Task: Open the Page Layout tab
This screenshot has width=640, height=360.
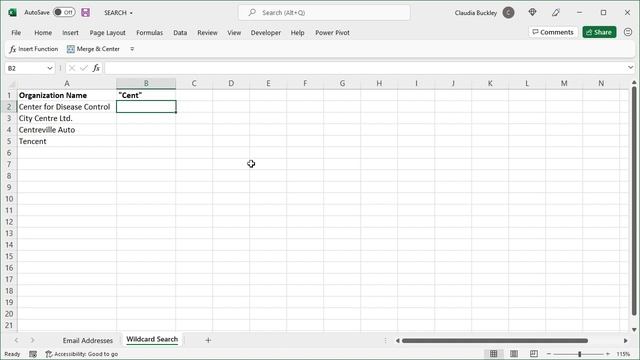Action: pos(107,33)
